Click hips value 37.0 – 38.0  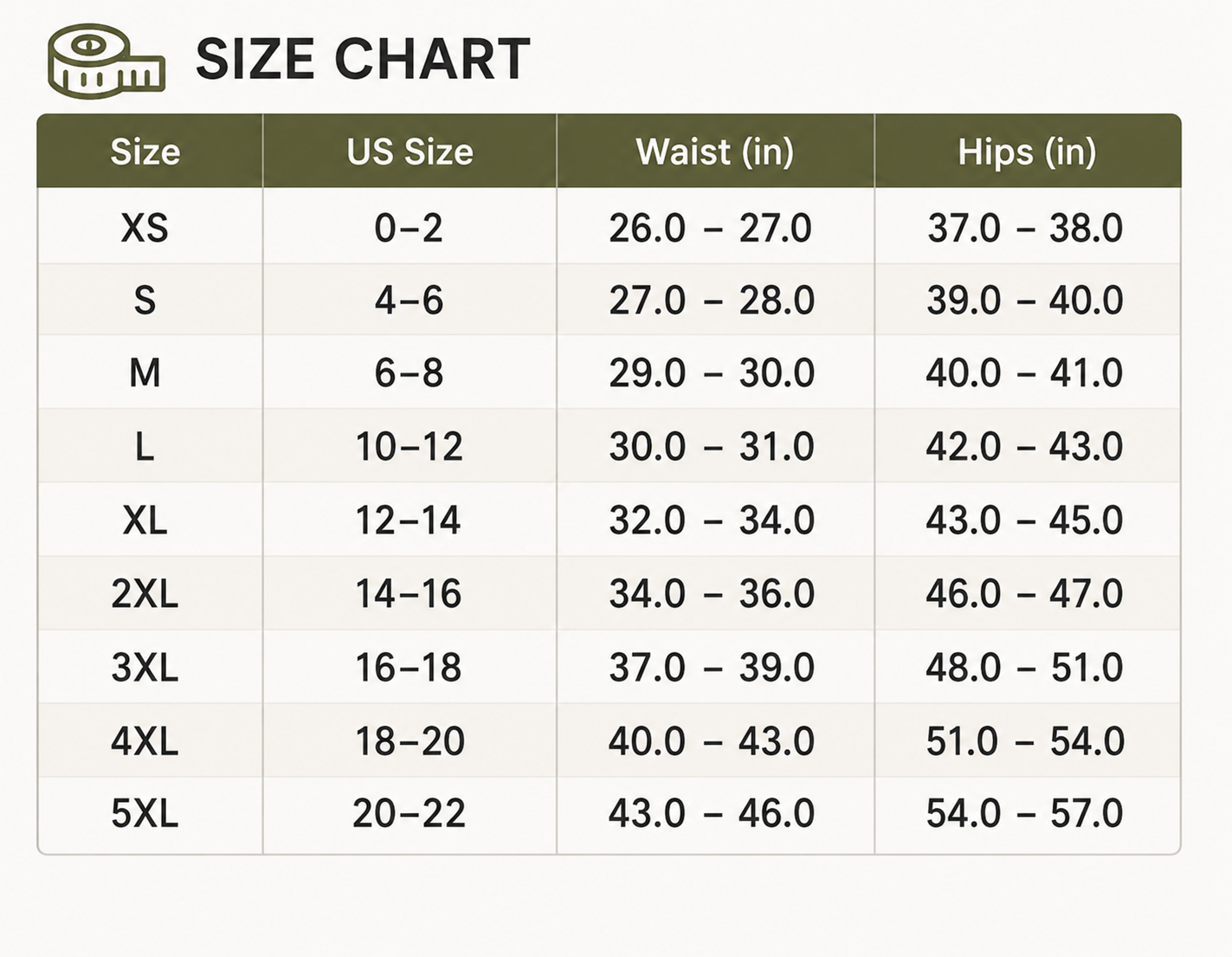point(1025,228)
